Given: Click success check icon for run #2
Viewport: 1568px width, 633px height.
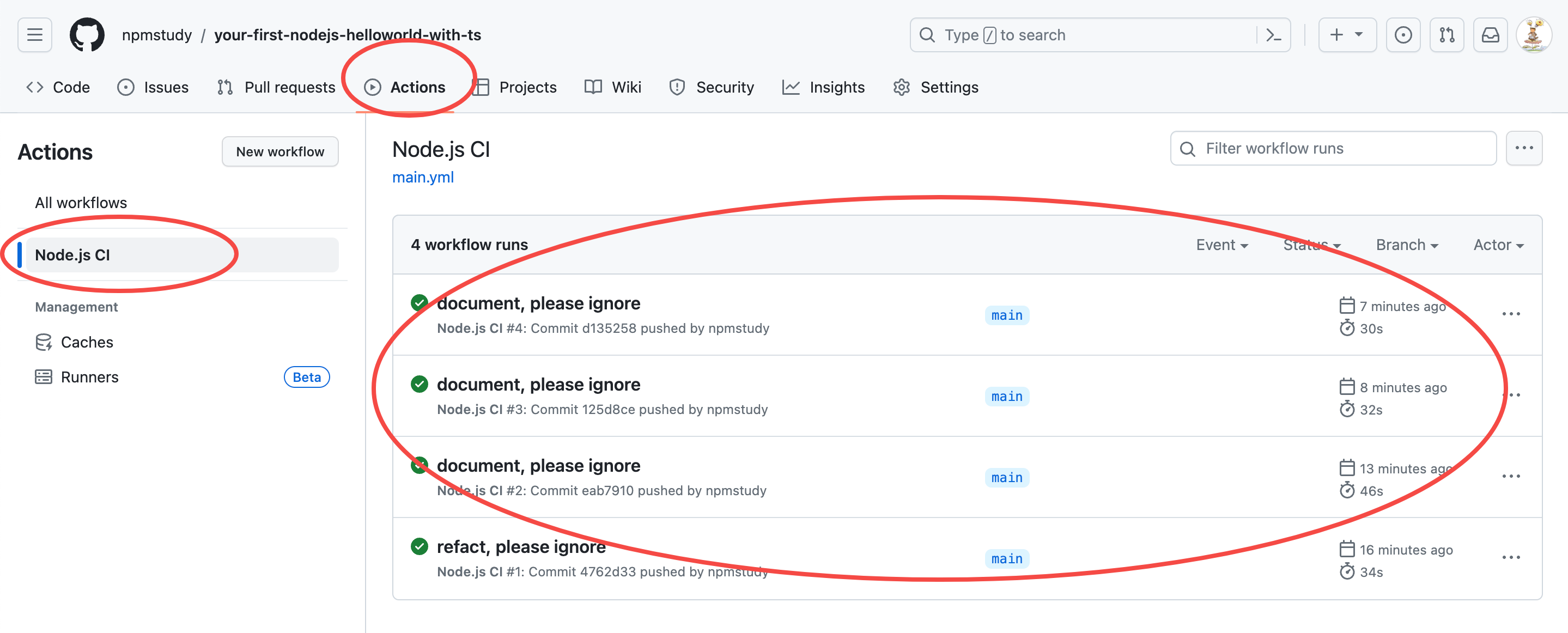Looking at the screenshot, I should pos(420,465).
